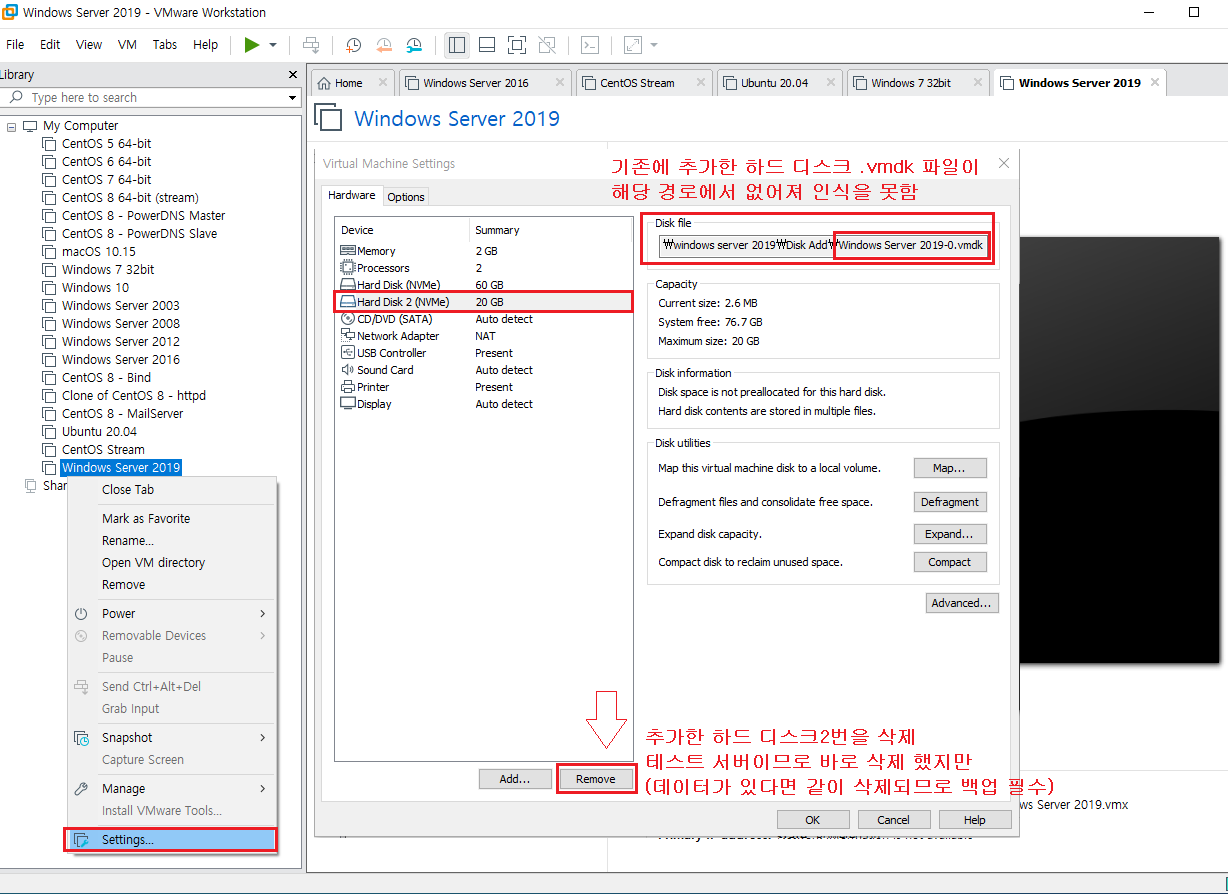The height and width of the screenshot is (894, 1228).
Task: Close the Library panel
Action: (293, 75)
